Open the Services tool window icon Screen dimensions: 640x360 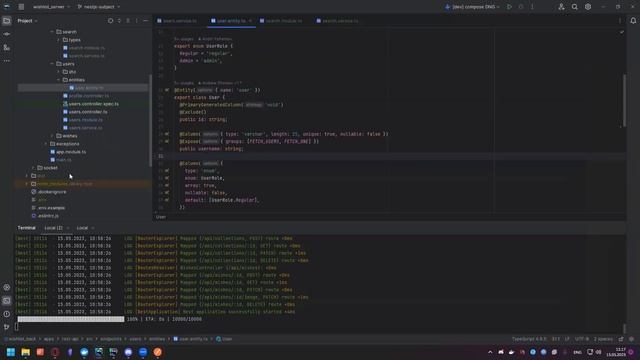click(7, 287)
